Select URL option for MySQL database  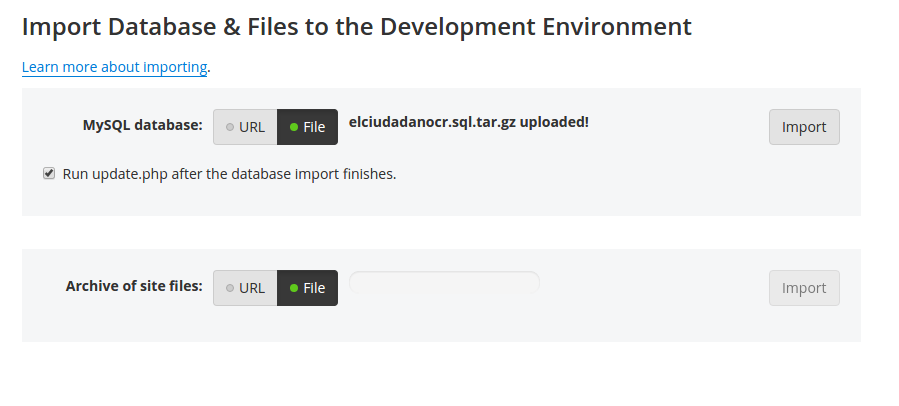tap(245, 127)
